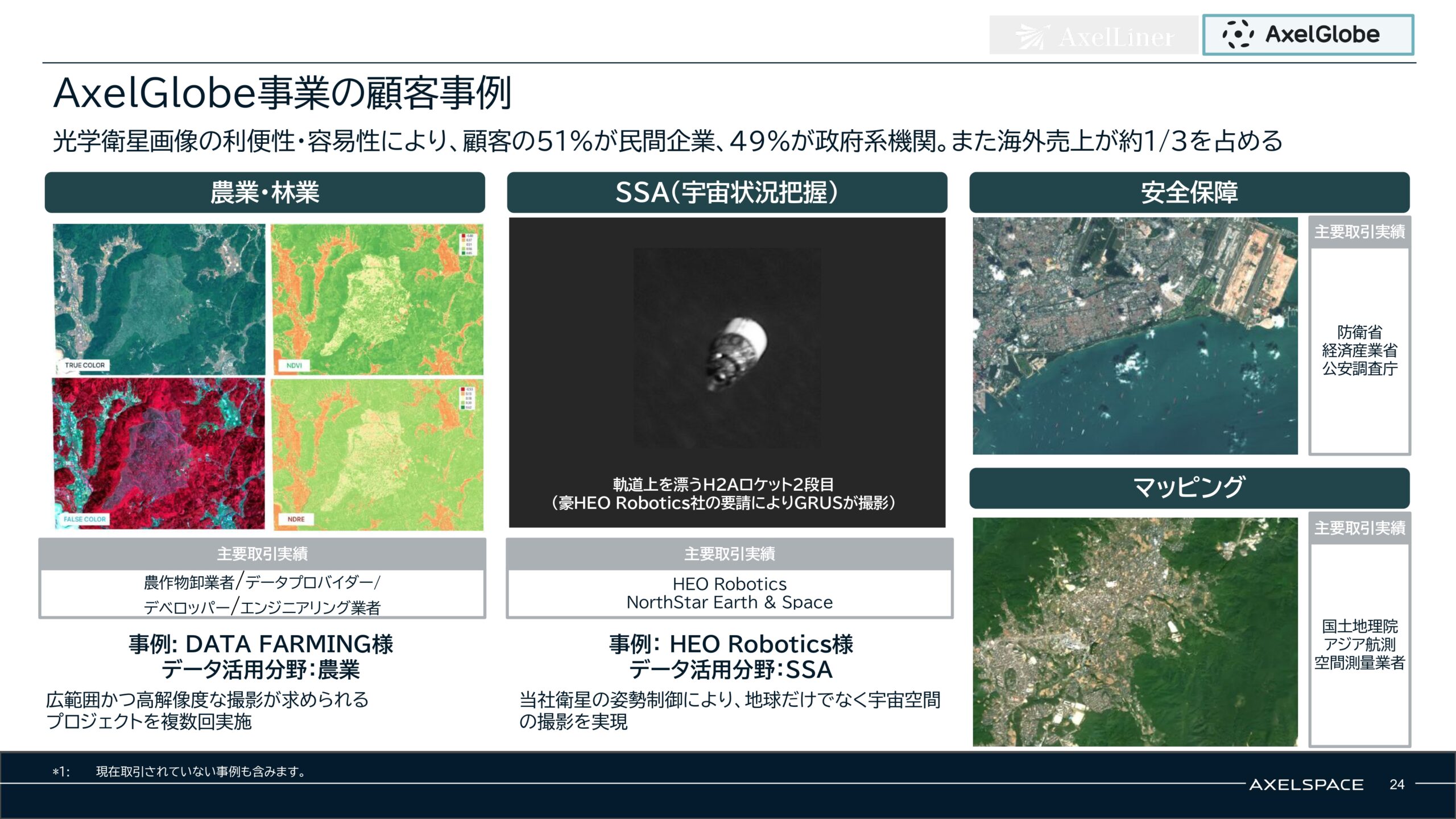The image size is (1456, 819).
Task: Click the 国土地理院 entry
Action: [1360, 626]
